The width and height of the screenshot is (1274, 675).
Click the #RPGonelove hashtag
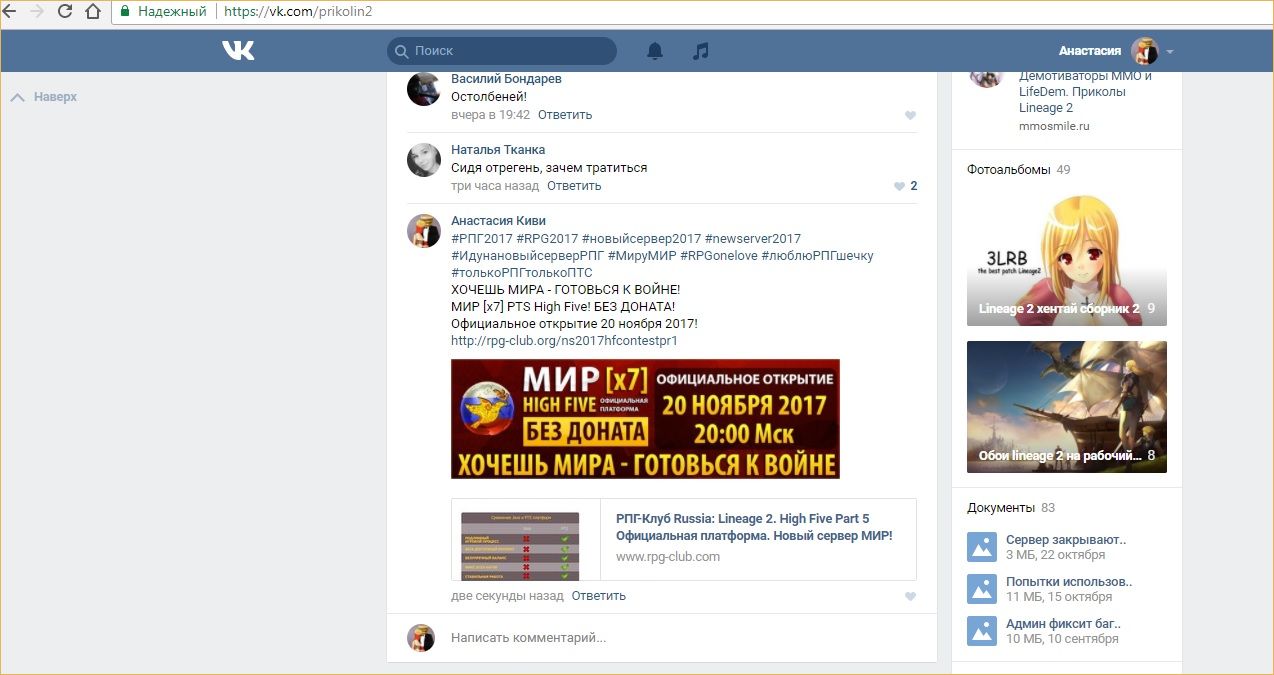click(x=719, y=256)
